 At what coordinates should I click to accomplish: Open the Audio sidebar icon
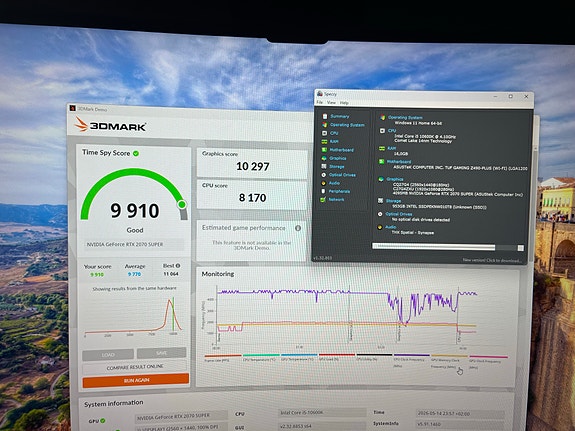(323, 183)
